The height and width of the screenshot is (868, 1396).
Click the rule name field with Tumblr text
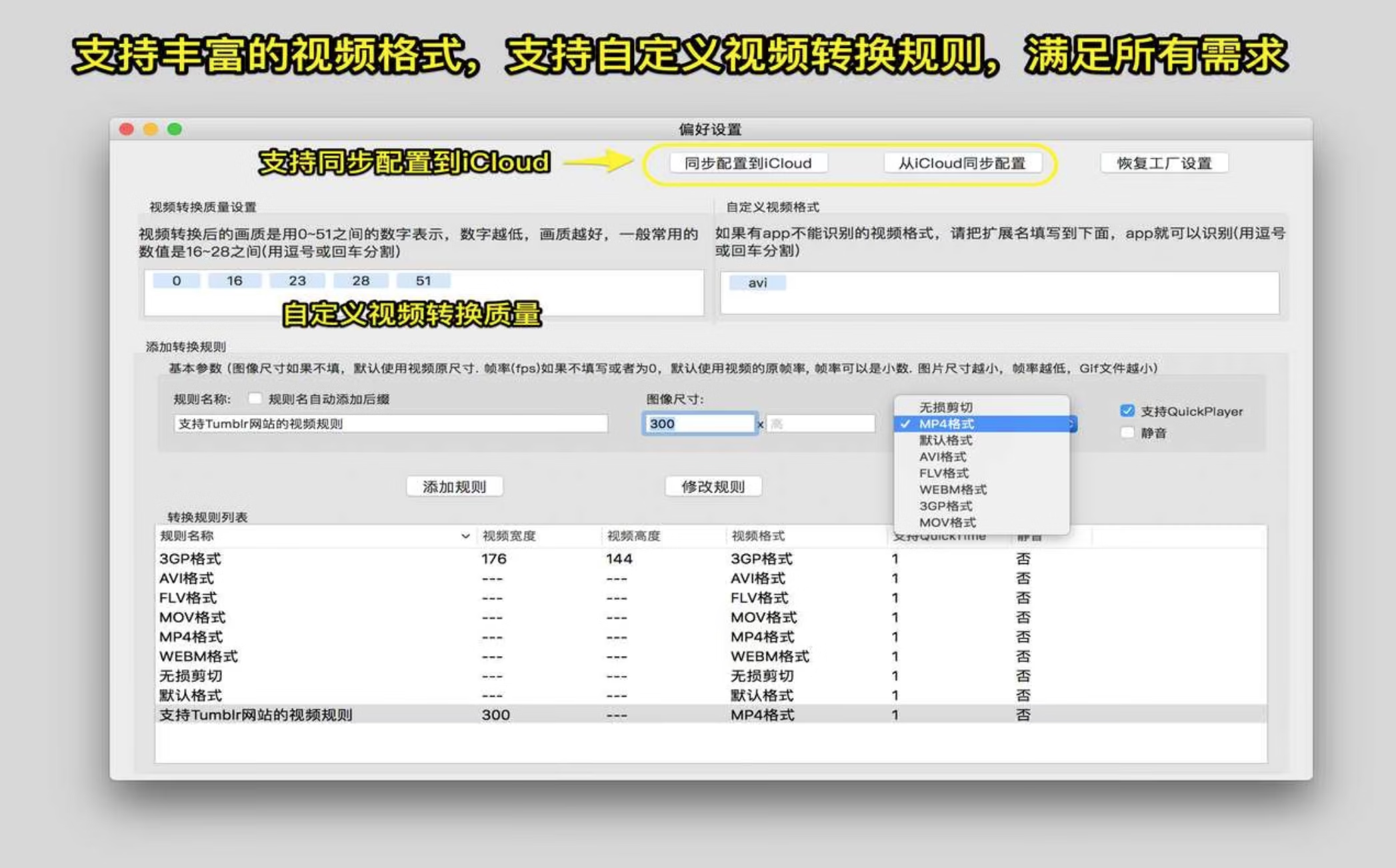click(x=390, y=423)
